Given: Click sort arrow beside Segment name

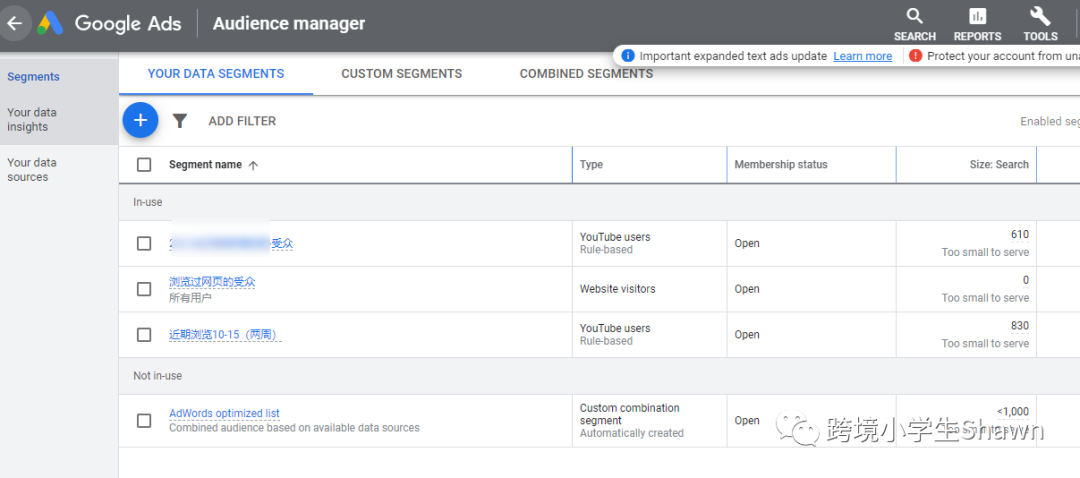Looking at the screenshot, I should point(253,165).
